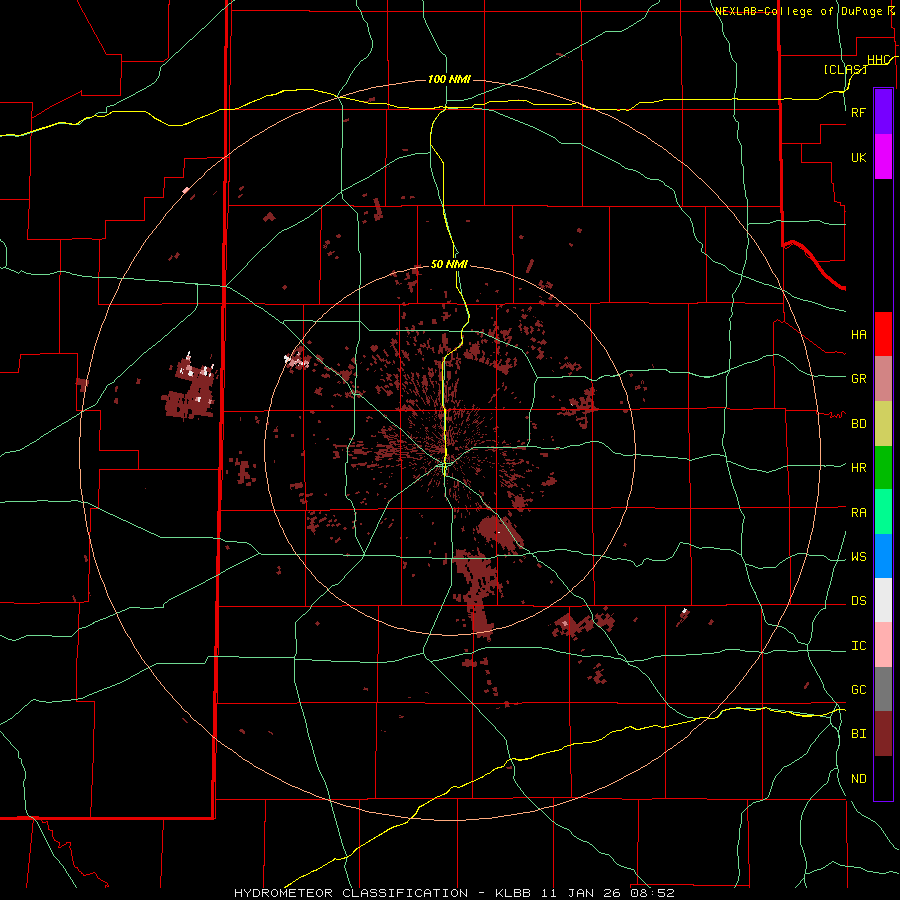Select the light pink IC swatch
Viewport: 900px width, 900px height.
(883, 645)
